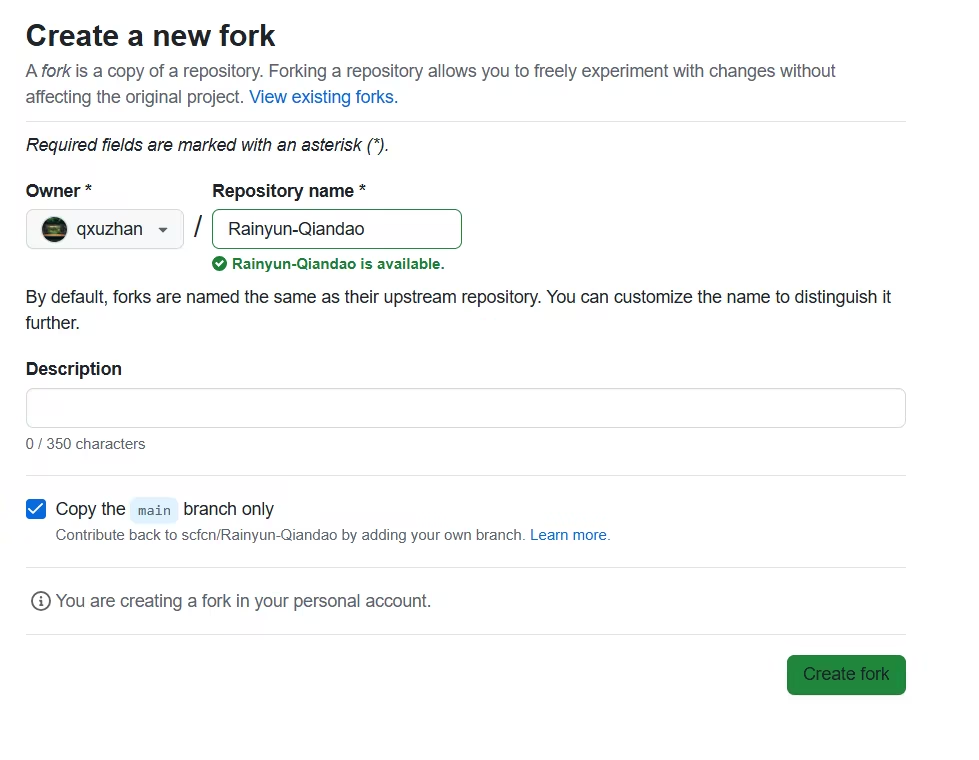The image size is (979, 760).
Task: Click the green availability checkmark icon
Action: (219, 264)
